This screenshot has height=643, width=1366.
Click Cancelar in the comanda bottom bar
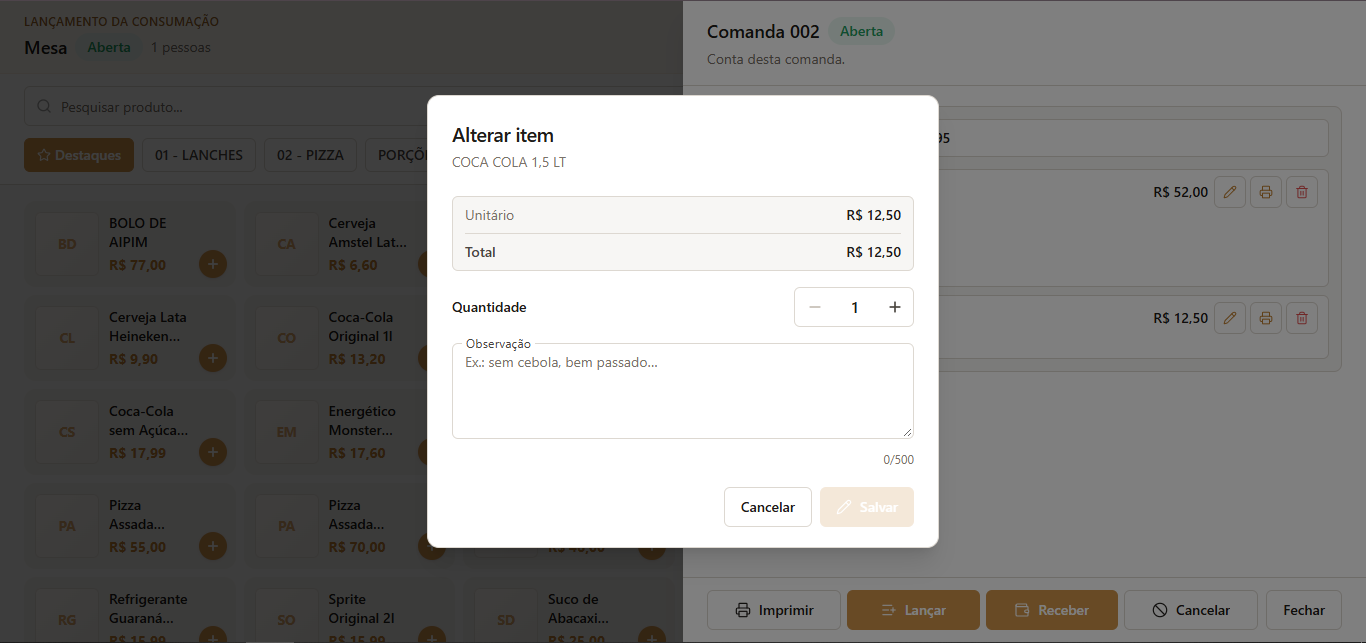coord(1191,610)
